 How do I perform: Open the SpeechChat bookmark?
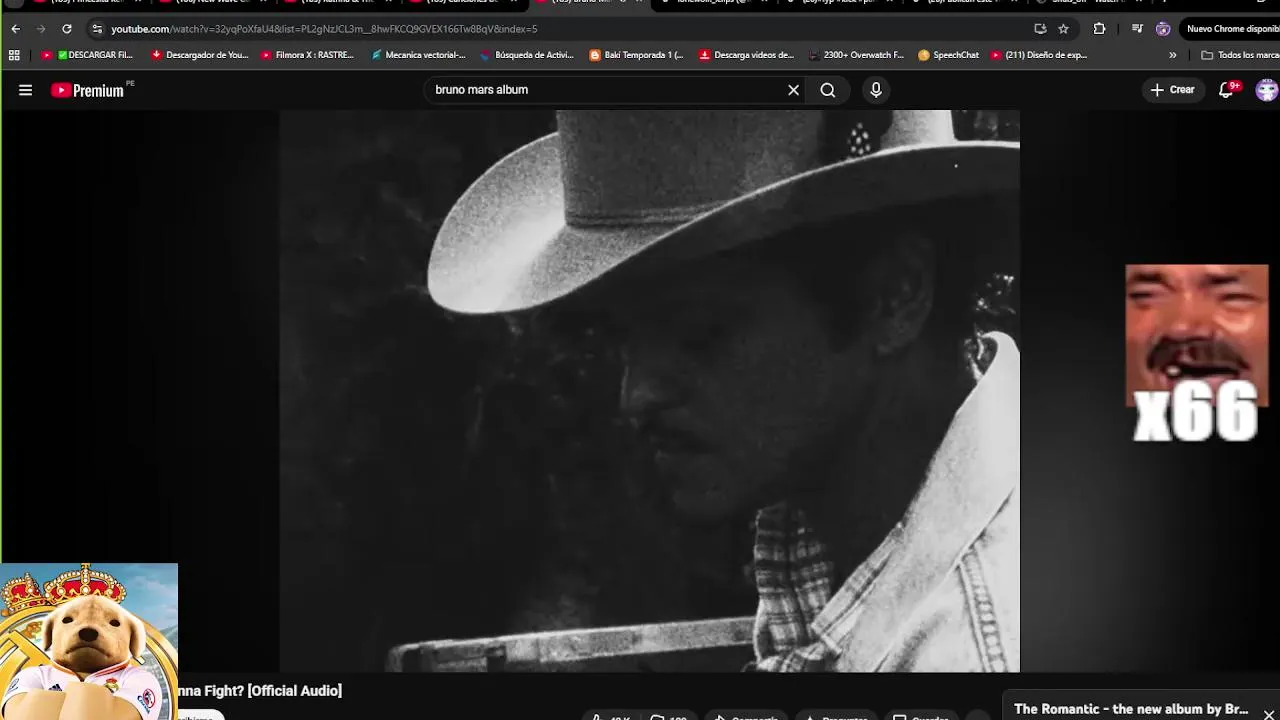pyautogui.click(x=948, y=55)
